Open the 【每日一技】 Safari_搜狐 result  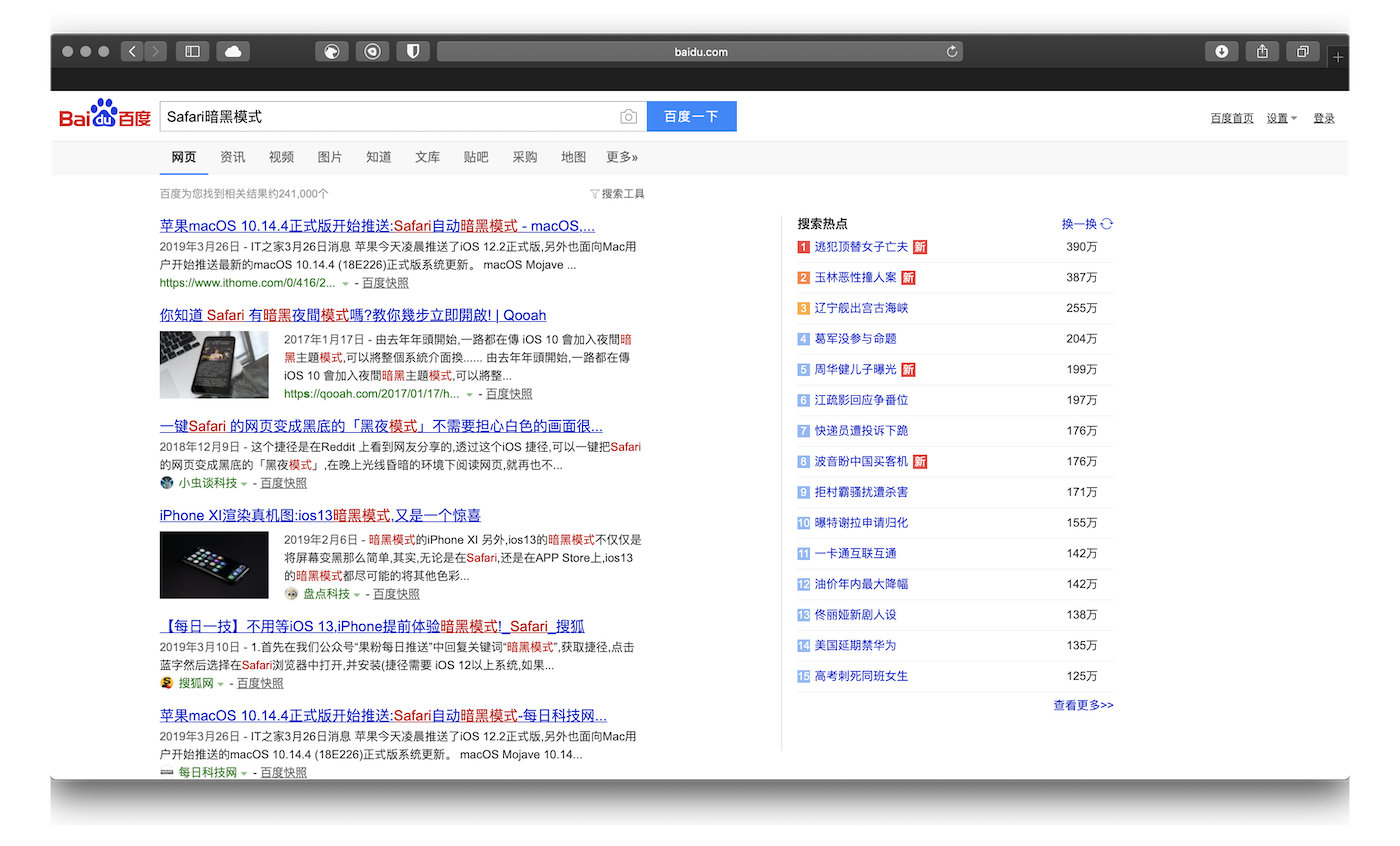click(372, 626)
